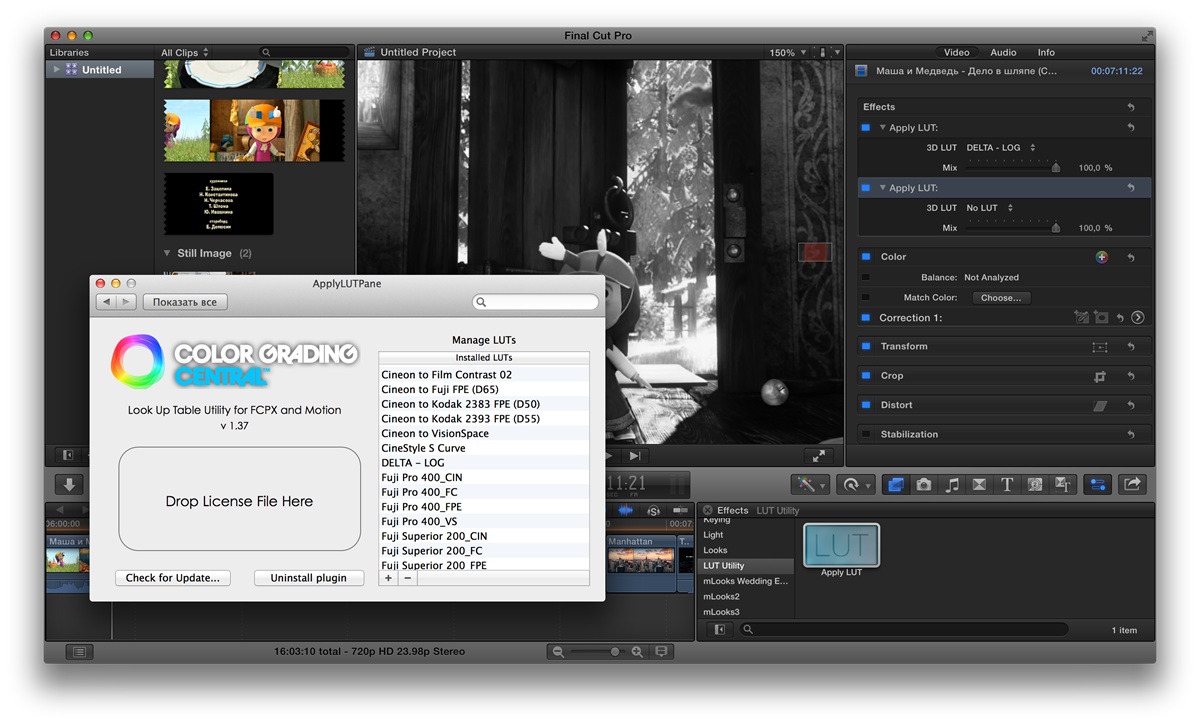Show the Effects Browser toolbar icon
Image resolution: width=1200 pixels, height=724 pixels.
[895, 484]
